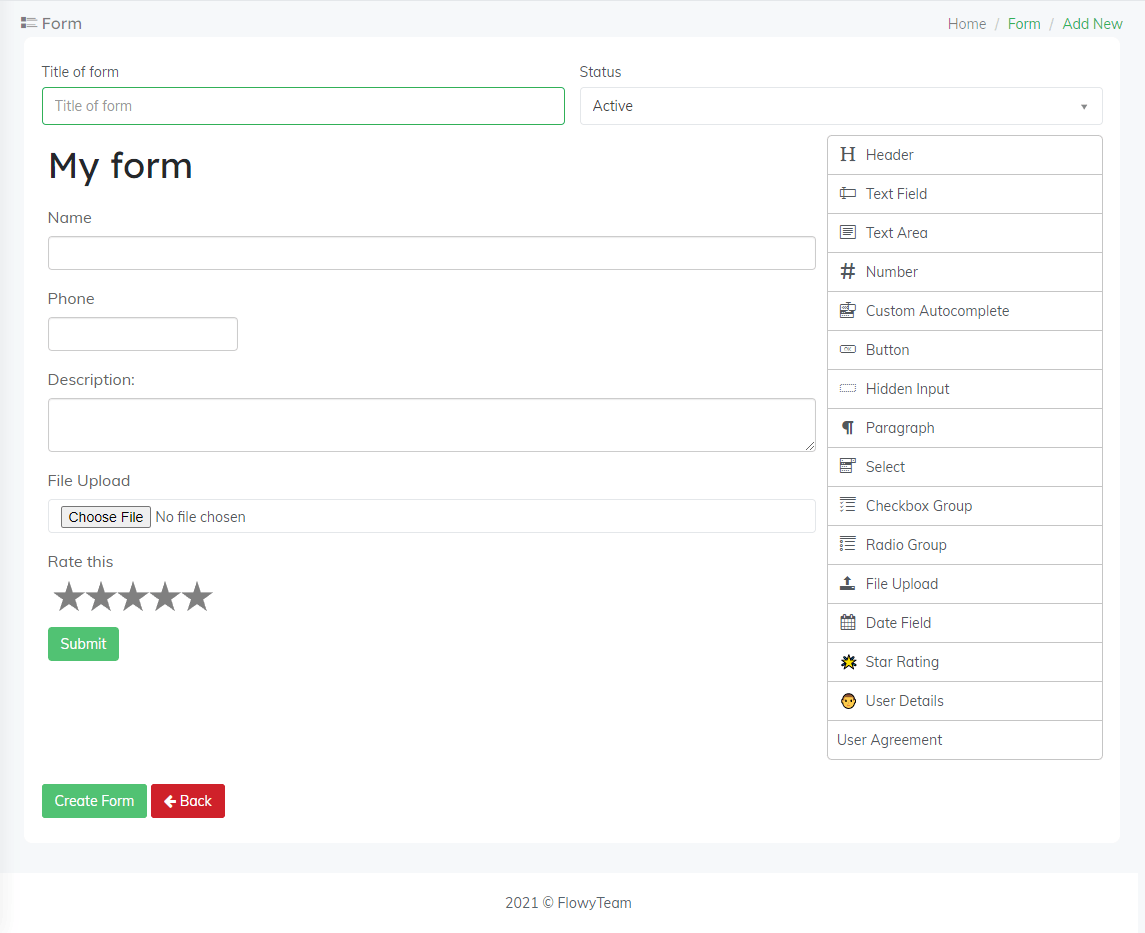Click the Choose File button
The image size is (1145, 933).
click(x=106, y=517)
